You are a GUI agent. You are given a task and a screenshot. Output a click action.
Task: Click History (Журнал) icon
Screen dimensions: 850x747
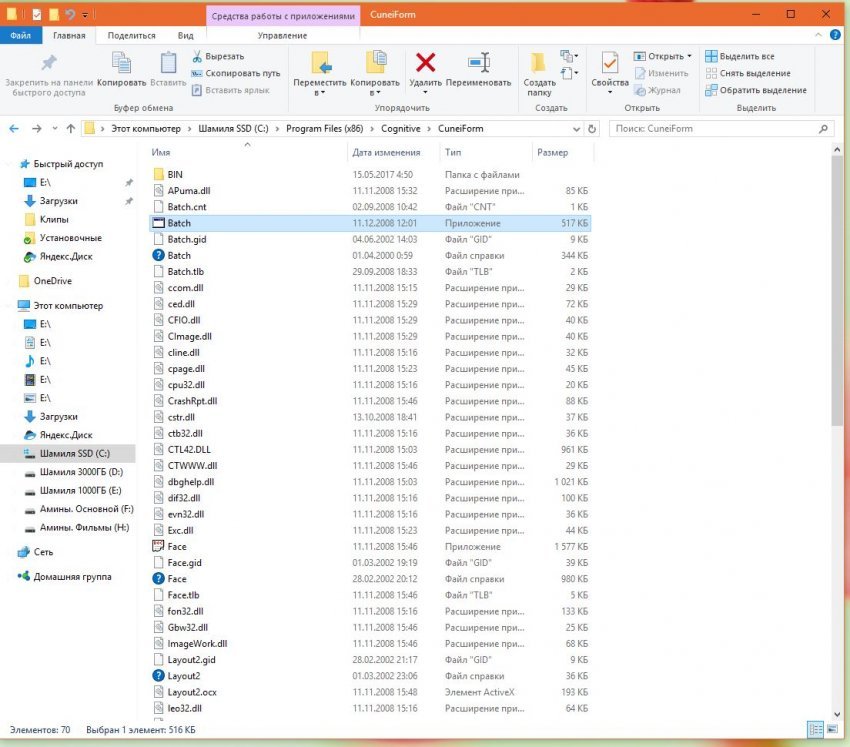[640, 91]
